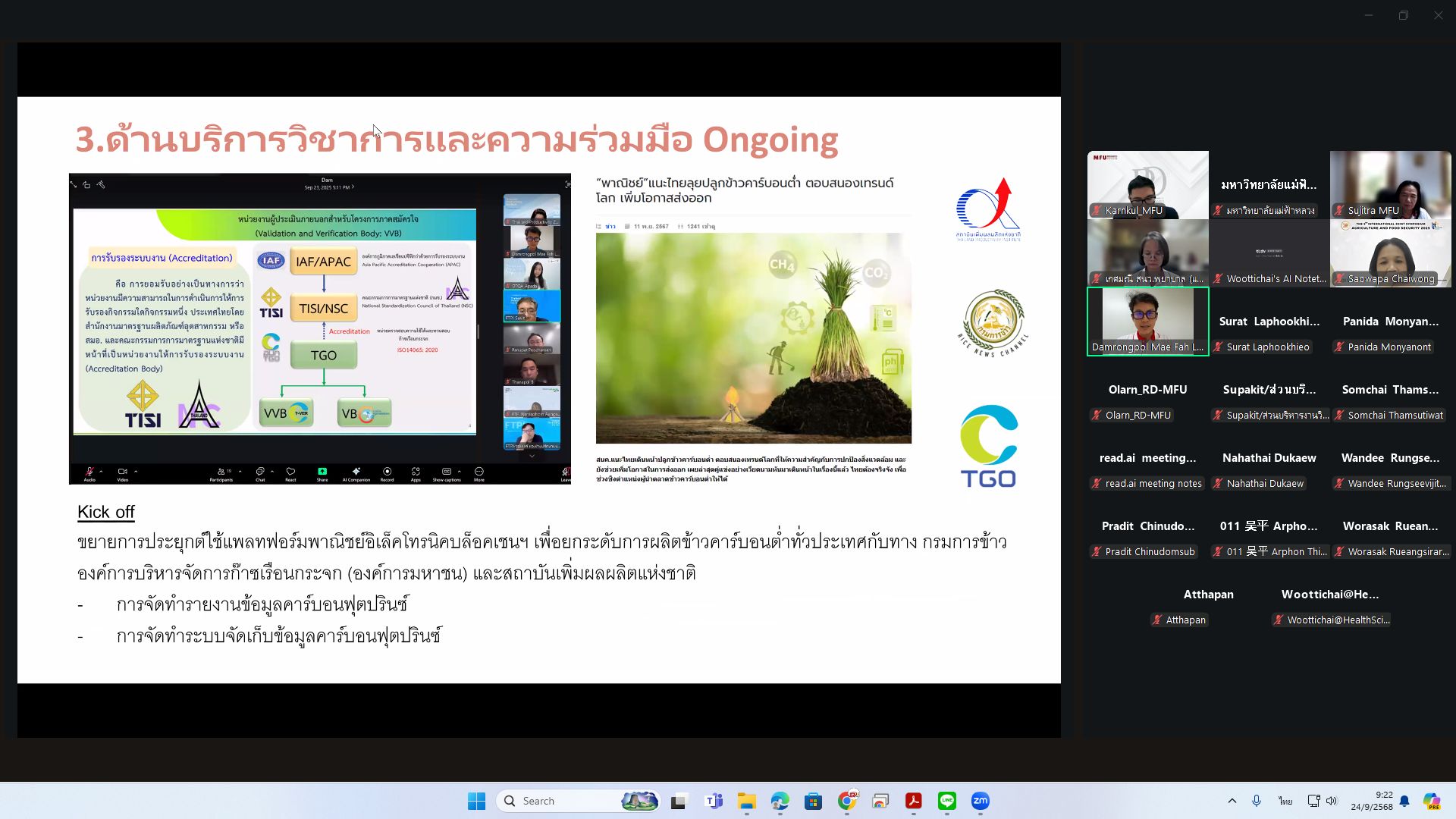Open Microsoft Store taskbar icon
1456x819 pixels.
(813, 801)
